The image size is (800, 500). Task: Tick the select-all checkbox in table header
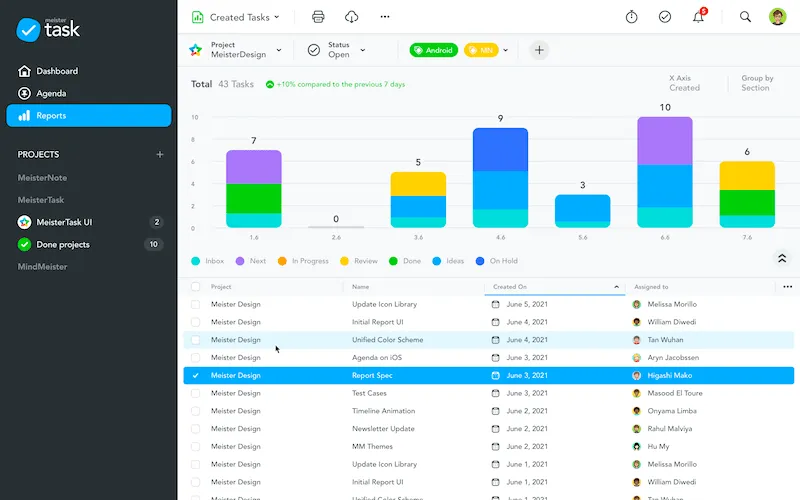tap(195, 287)
